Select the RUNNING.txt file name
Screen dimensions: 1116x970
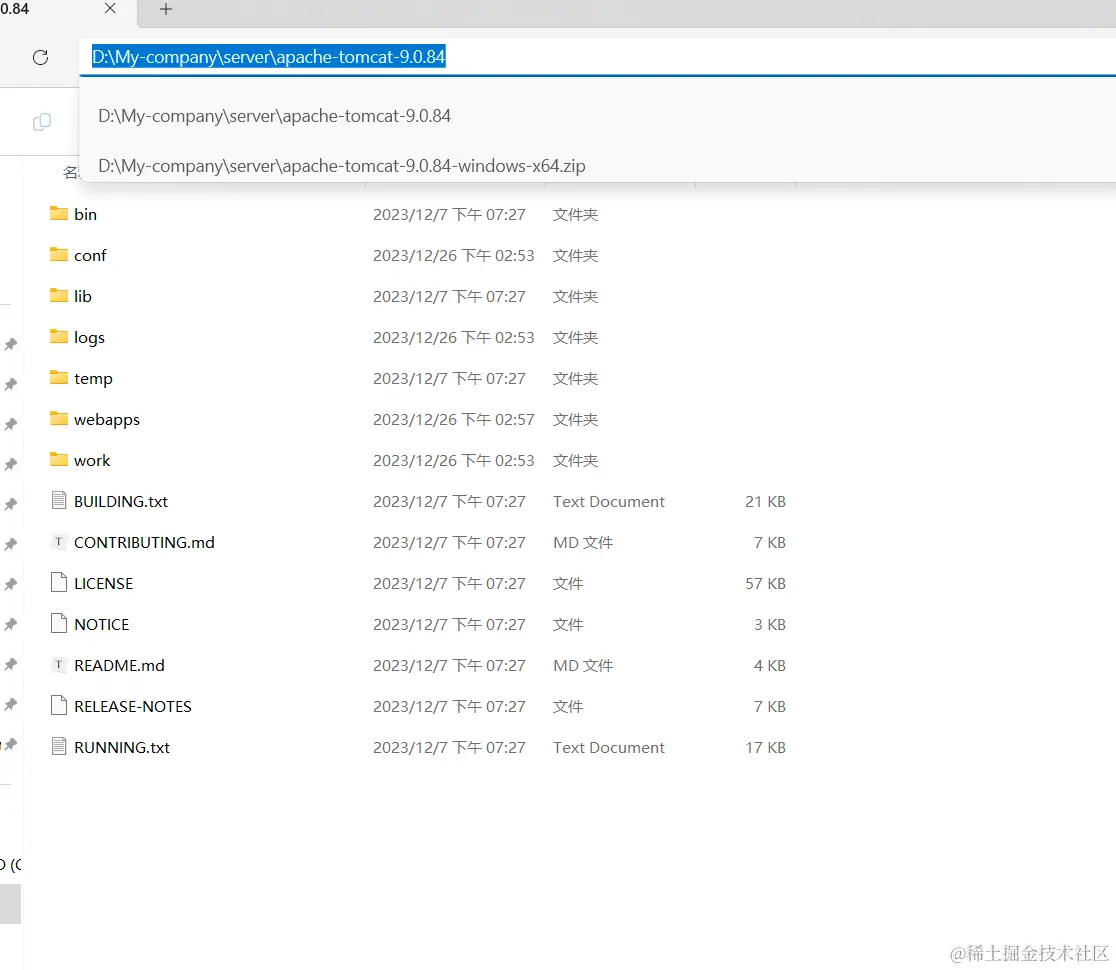[122, 748]
